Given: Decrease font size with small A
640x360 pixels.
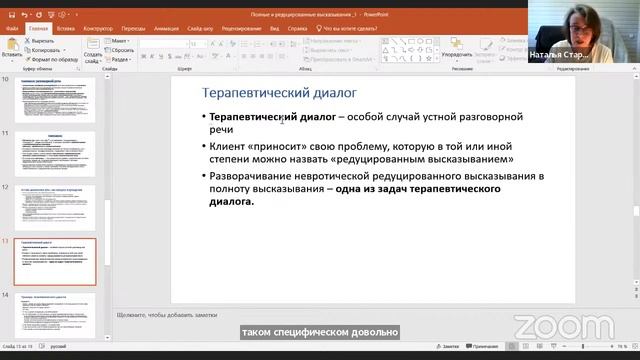Looking at the screenshot, I should (x=221, y=44).
